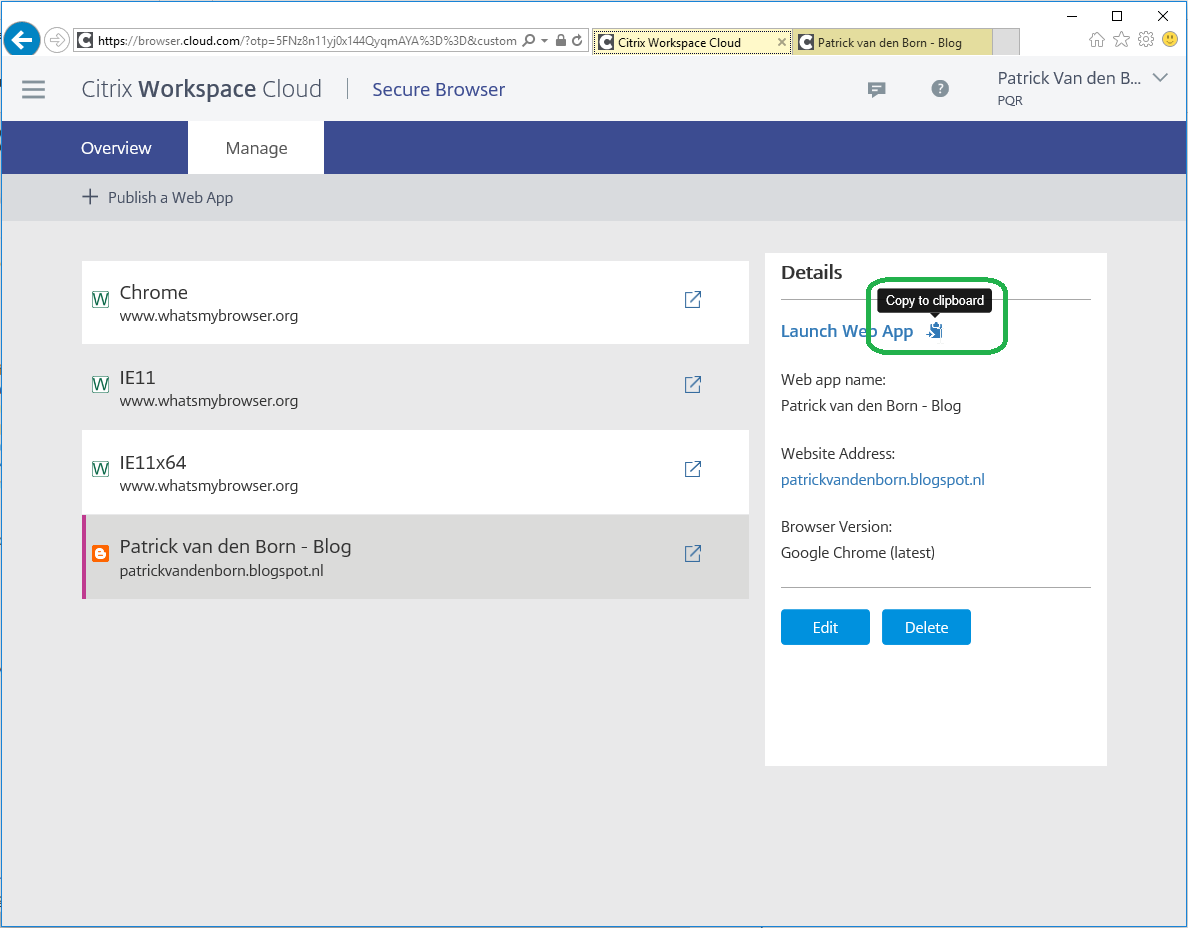1188x928 pixels.
Task: Open the hamburger navigation menu
Action: [33, 89]
